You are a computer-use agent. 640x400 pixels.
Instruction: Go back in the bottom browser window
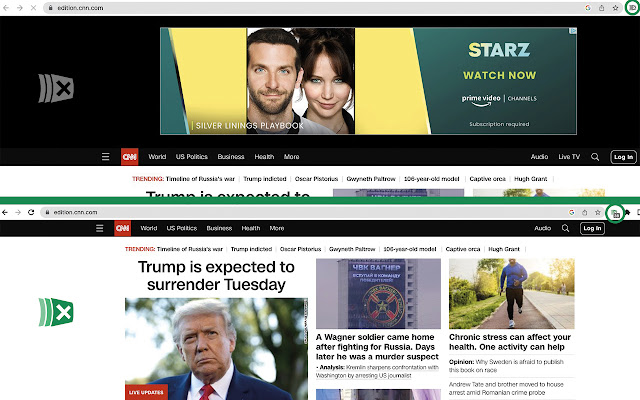click(x=5, y=212)
